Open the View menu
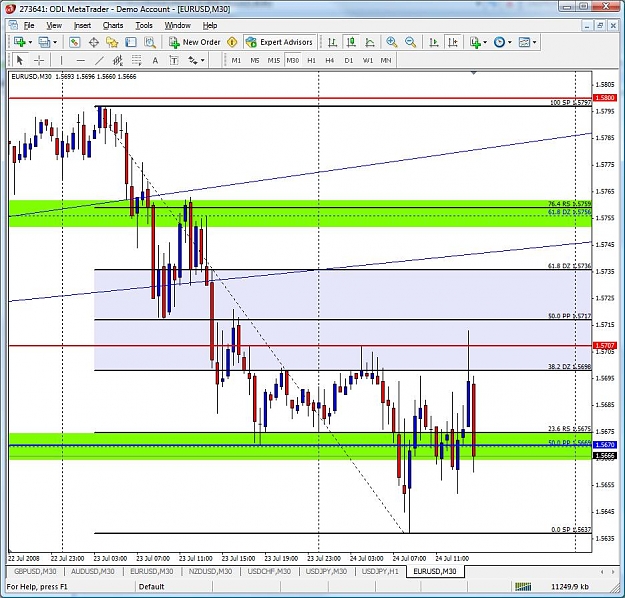 pos(54,26)
